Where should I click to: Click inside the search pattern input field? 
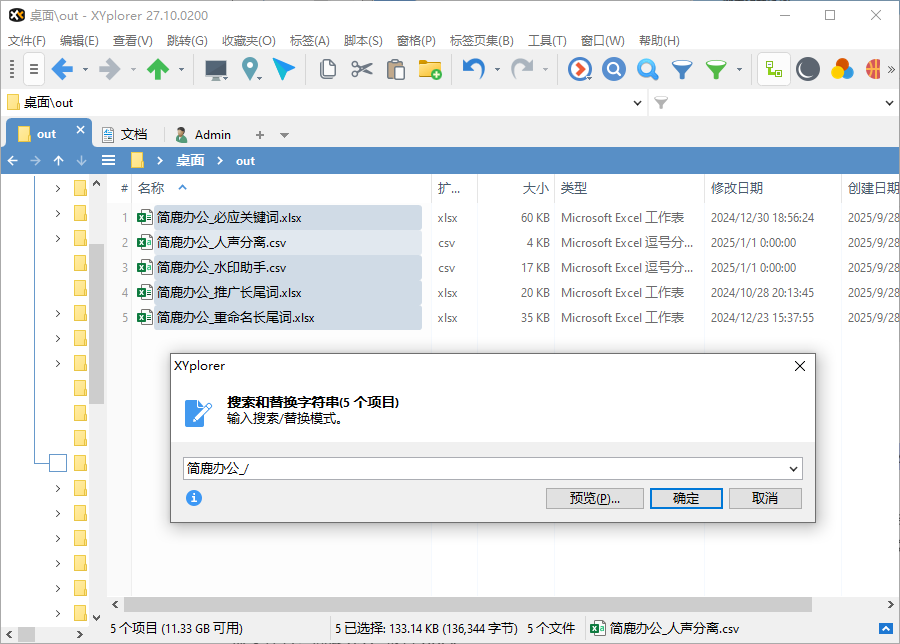(400, 468)
